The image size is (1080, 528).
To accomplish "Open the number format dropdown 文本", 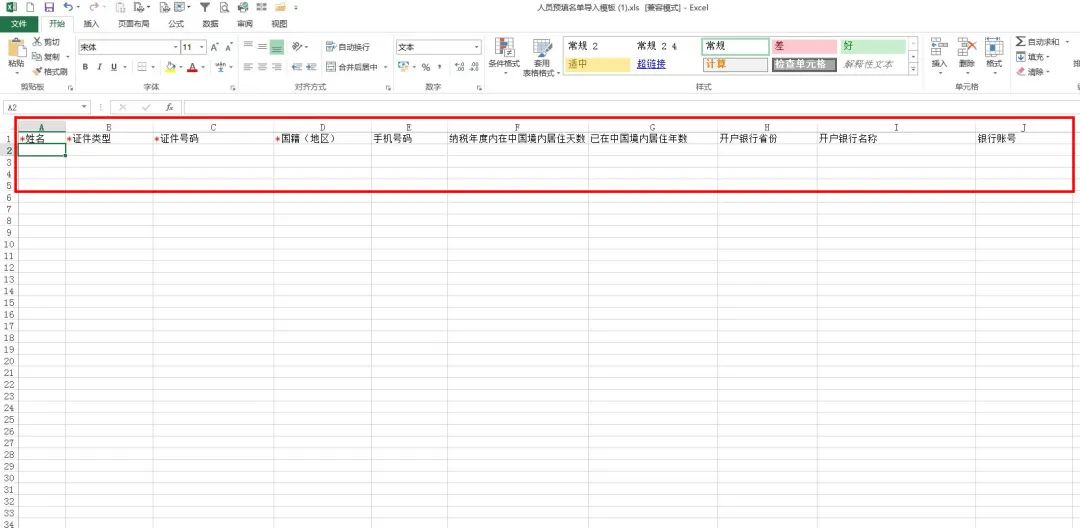I will coord(477,47).
